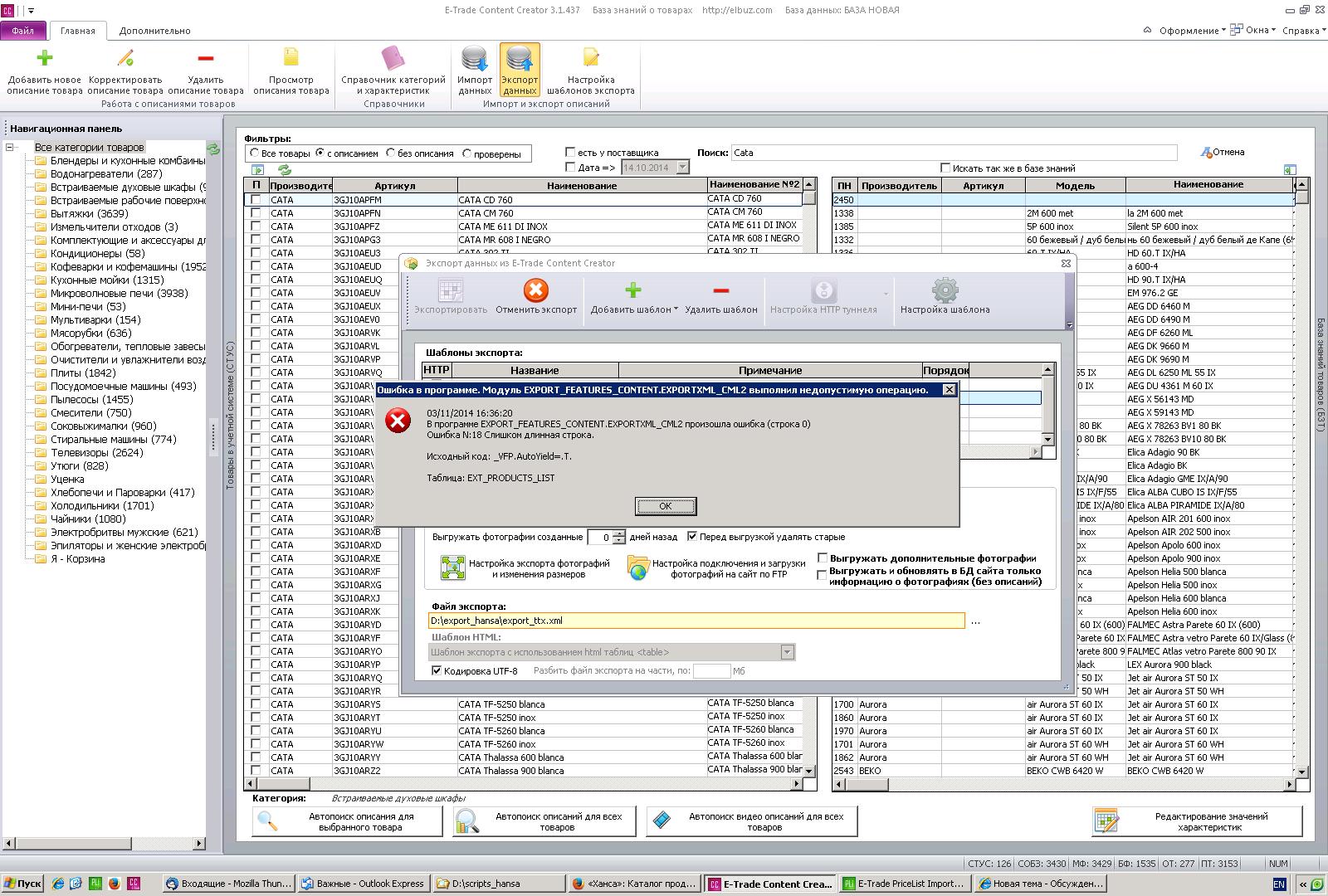Switch to the Главная ribbon tab
Viewport: 1328px width, 896px height.
pyautogui.click(x=78, y=31)
